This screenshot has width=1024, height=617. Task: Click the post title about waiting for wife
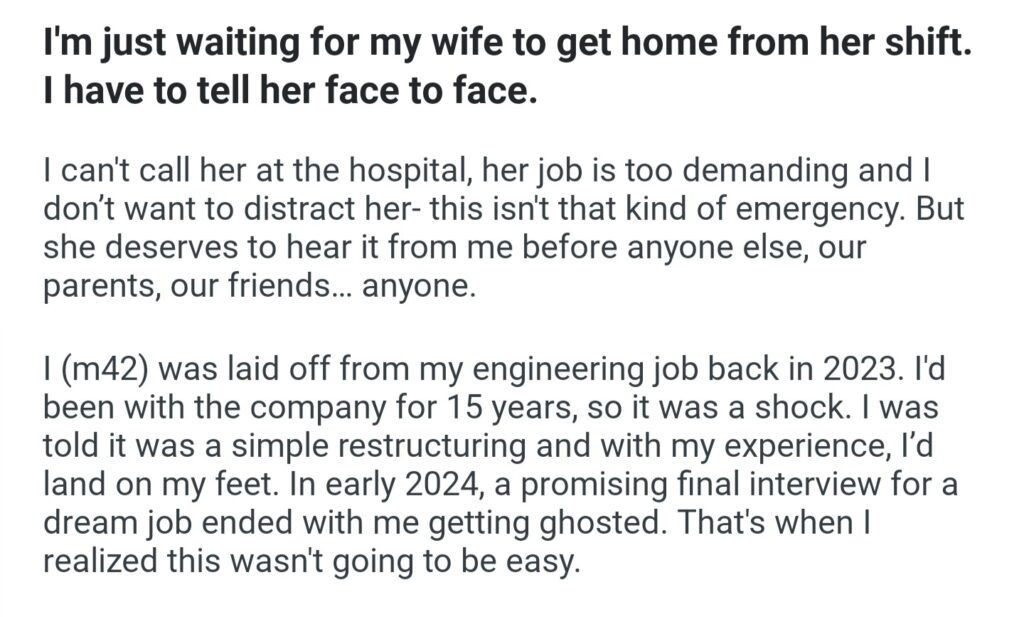coord(507,47)
